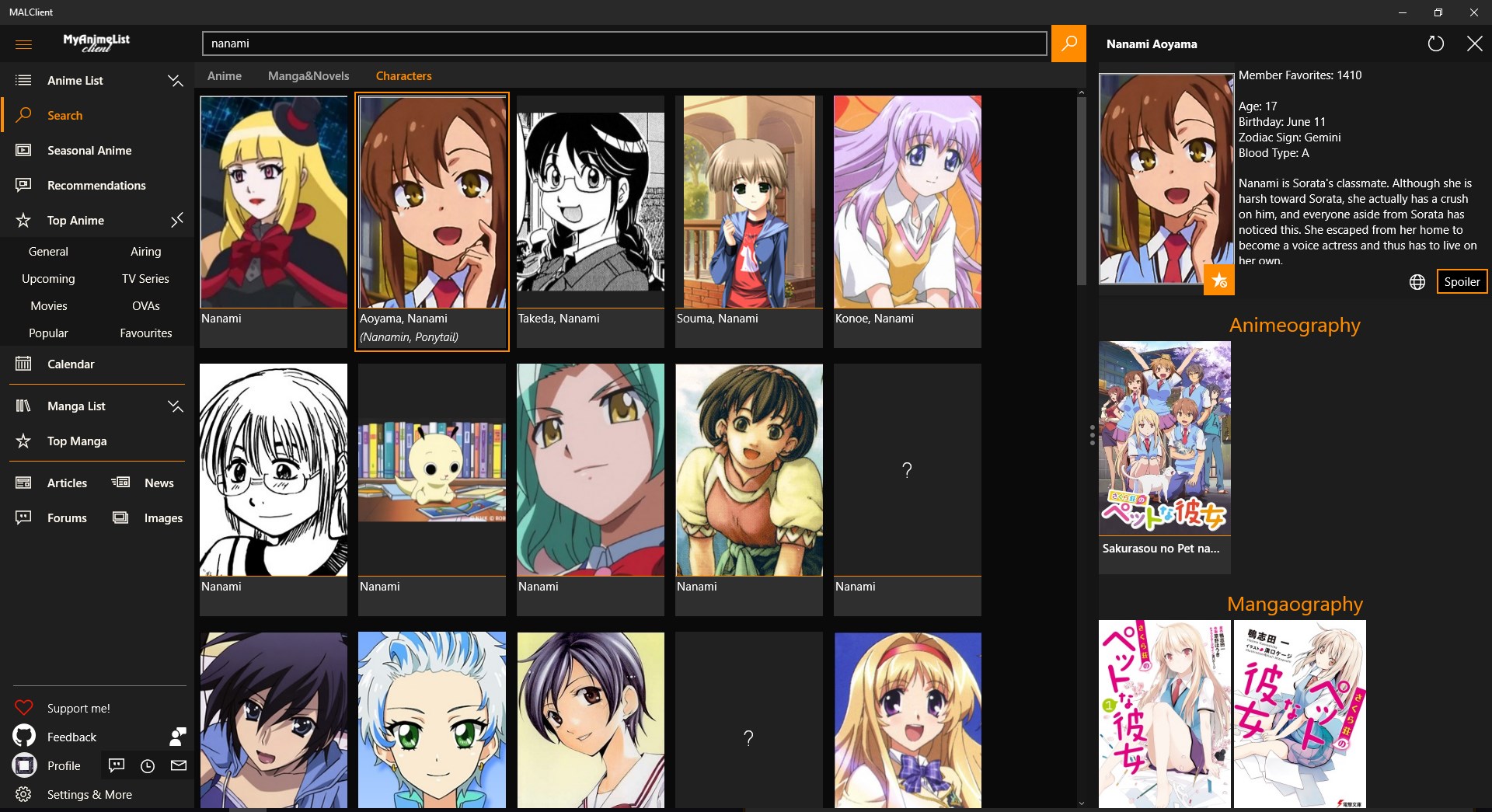Click the Top Manga star icon
Screen dimensions: 1492x812
[x=23, y=441]
